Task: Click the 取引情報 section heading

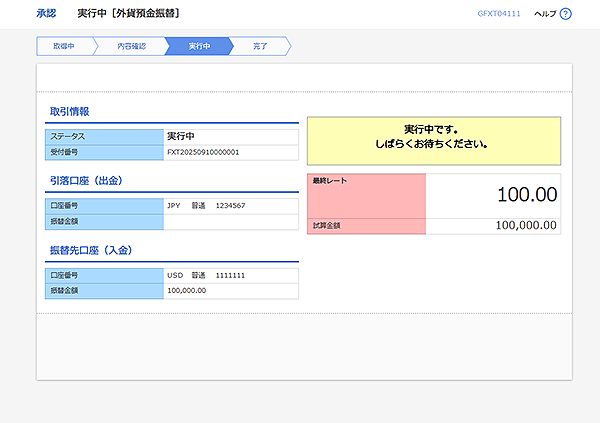Action: (70, 111)
